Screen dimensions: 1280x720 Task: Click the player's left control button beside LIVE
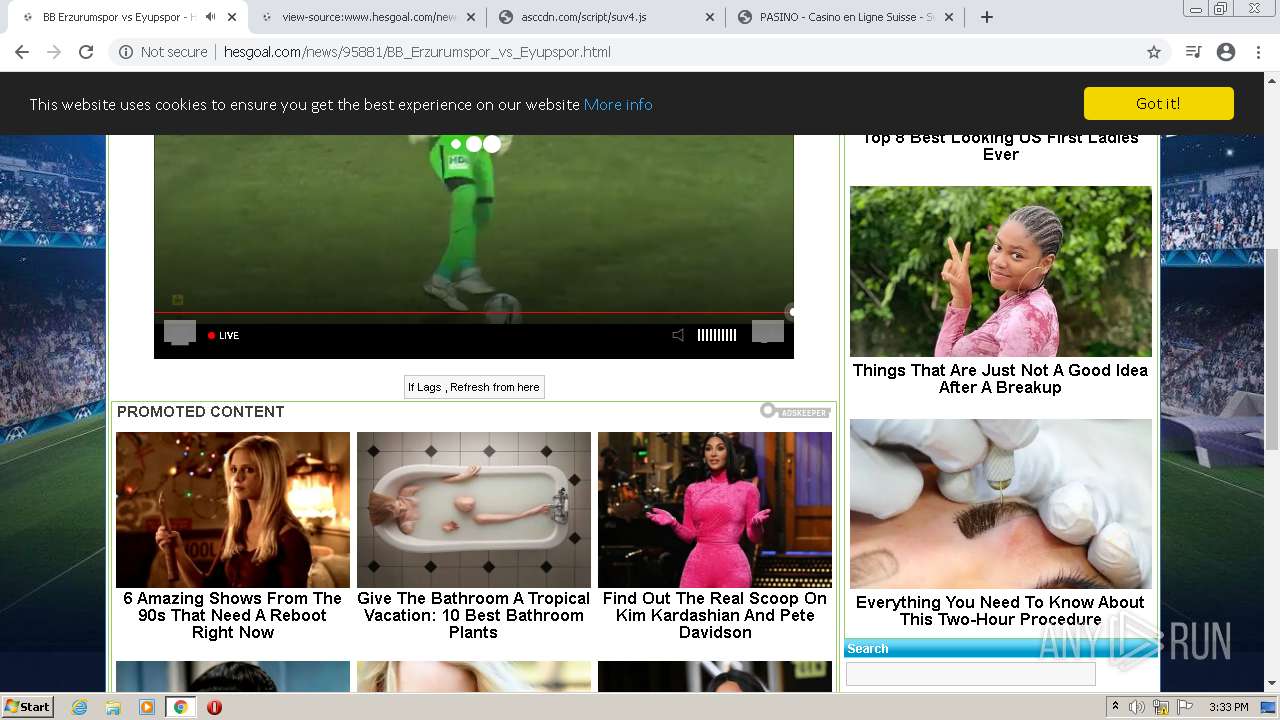coord(180,332)
